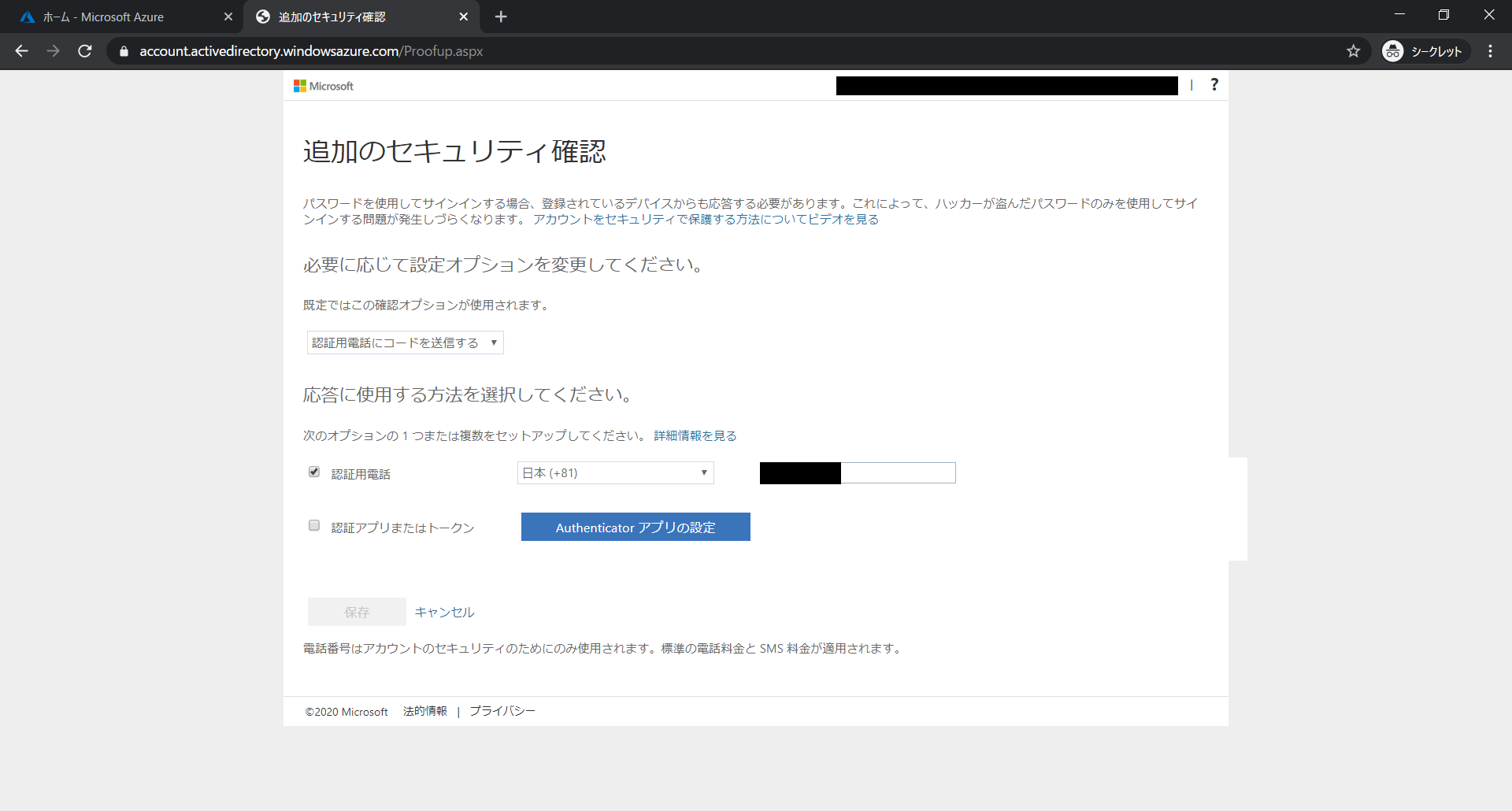Click the Authenticator アプリの設定 button
Image resolution: width=1512 pixels, height=811 pixels.
(x=636, y=527)
